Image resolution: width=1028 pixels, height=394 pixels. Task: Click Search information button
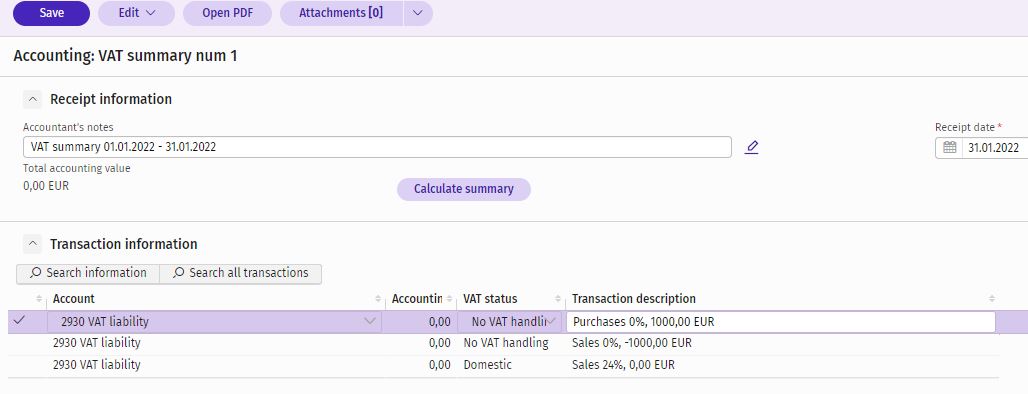[x=88, y=273]
